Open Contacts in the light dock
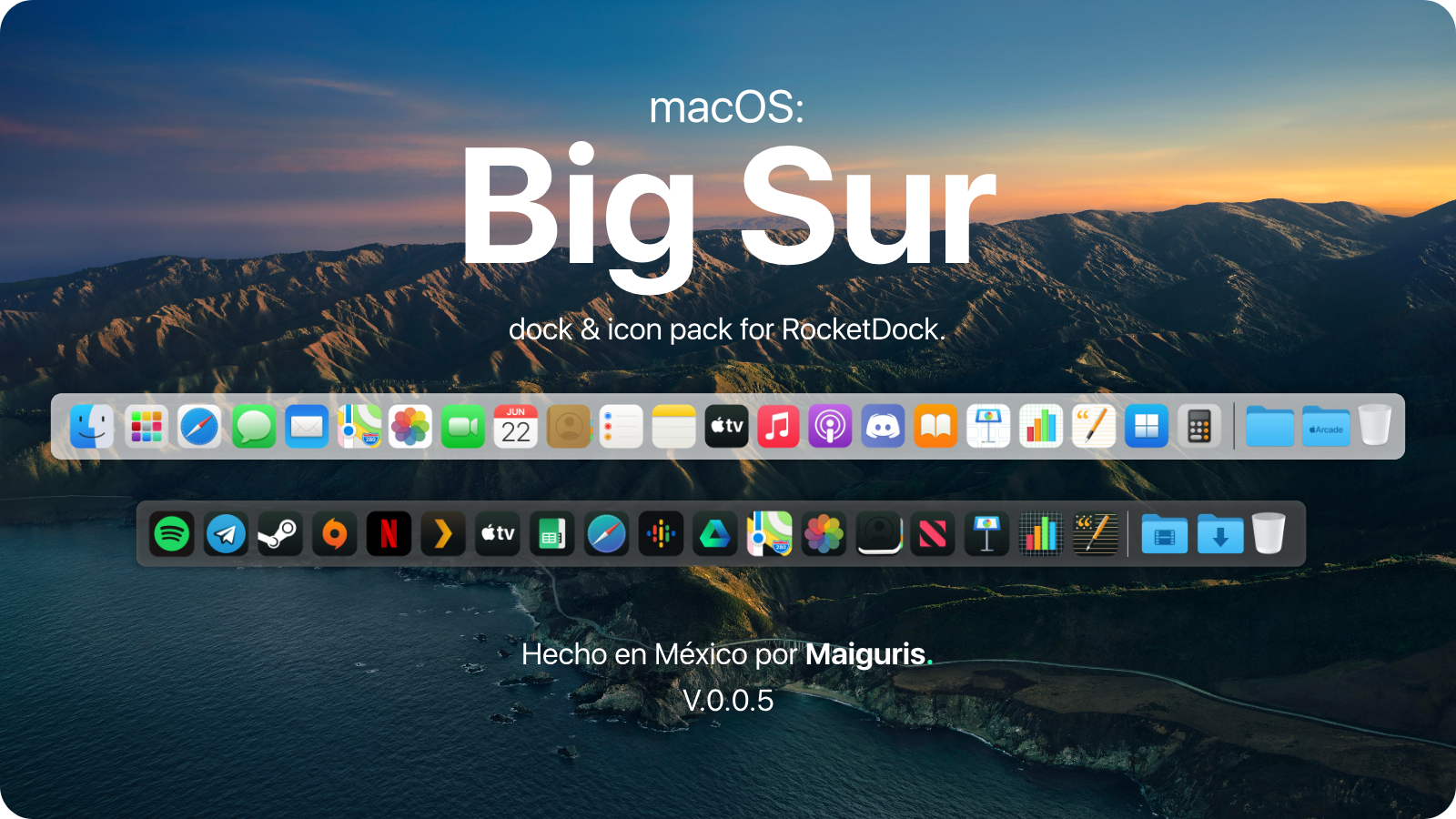This screenshot has width=1456, height=819. 569,426
